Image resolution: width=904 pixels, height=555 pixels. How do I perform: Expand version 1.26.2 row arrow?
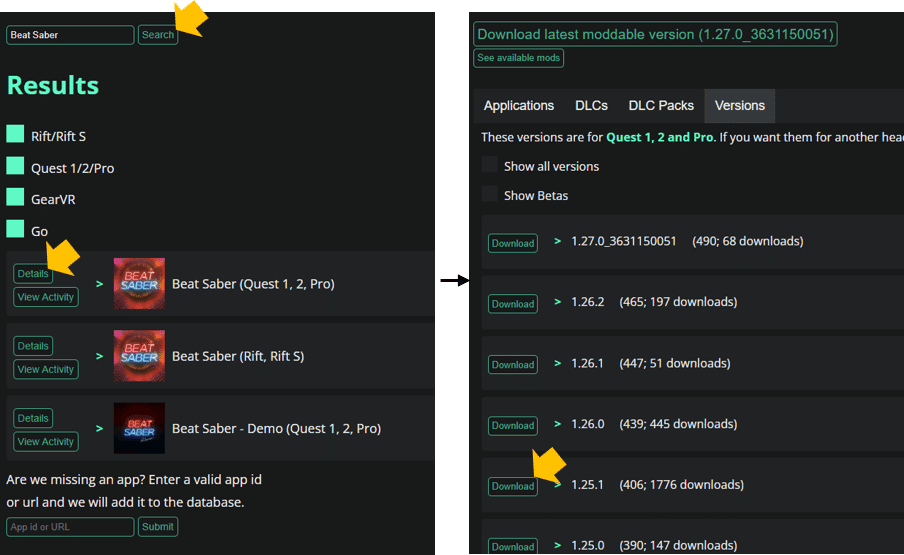pyautogui.click(x=558, y=301)
